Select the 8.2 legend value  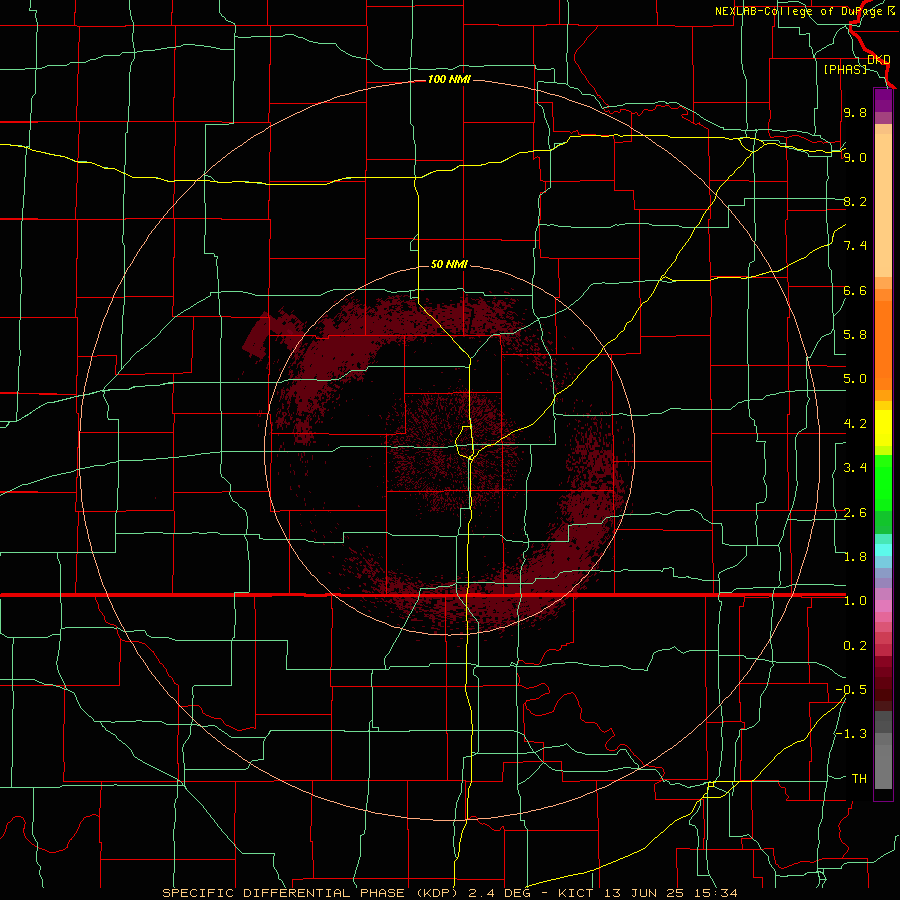[x=855, y=201]
